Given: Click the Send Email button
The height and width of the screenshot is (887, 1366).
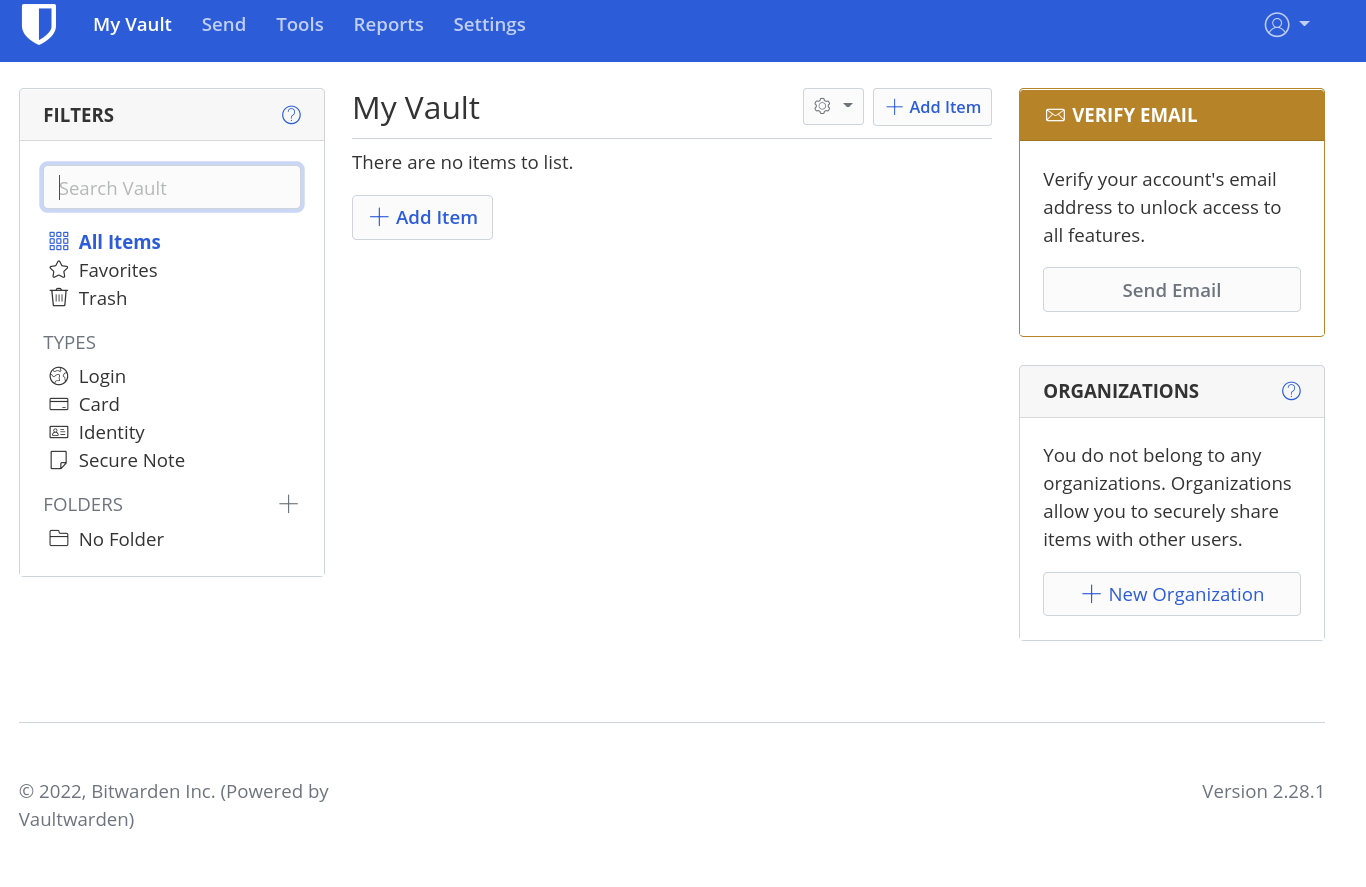Looking at the screenshot, I should (1172, 290).
